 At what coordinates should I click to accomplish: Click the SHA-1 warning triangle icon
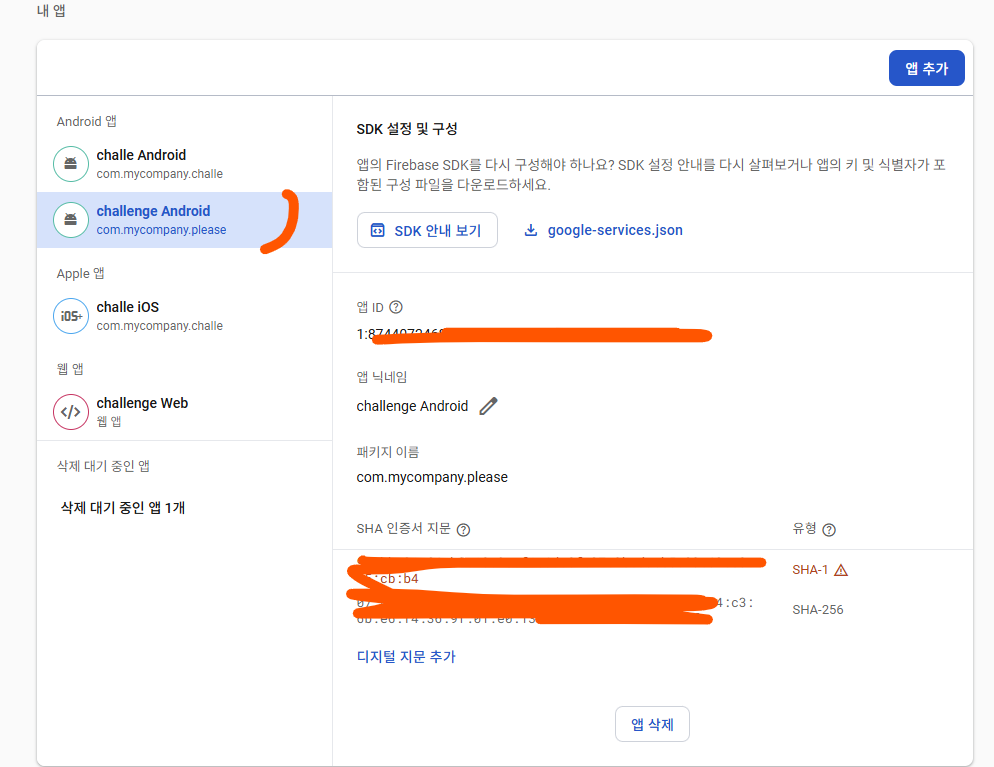(841, 570)
